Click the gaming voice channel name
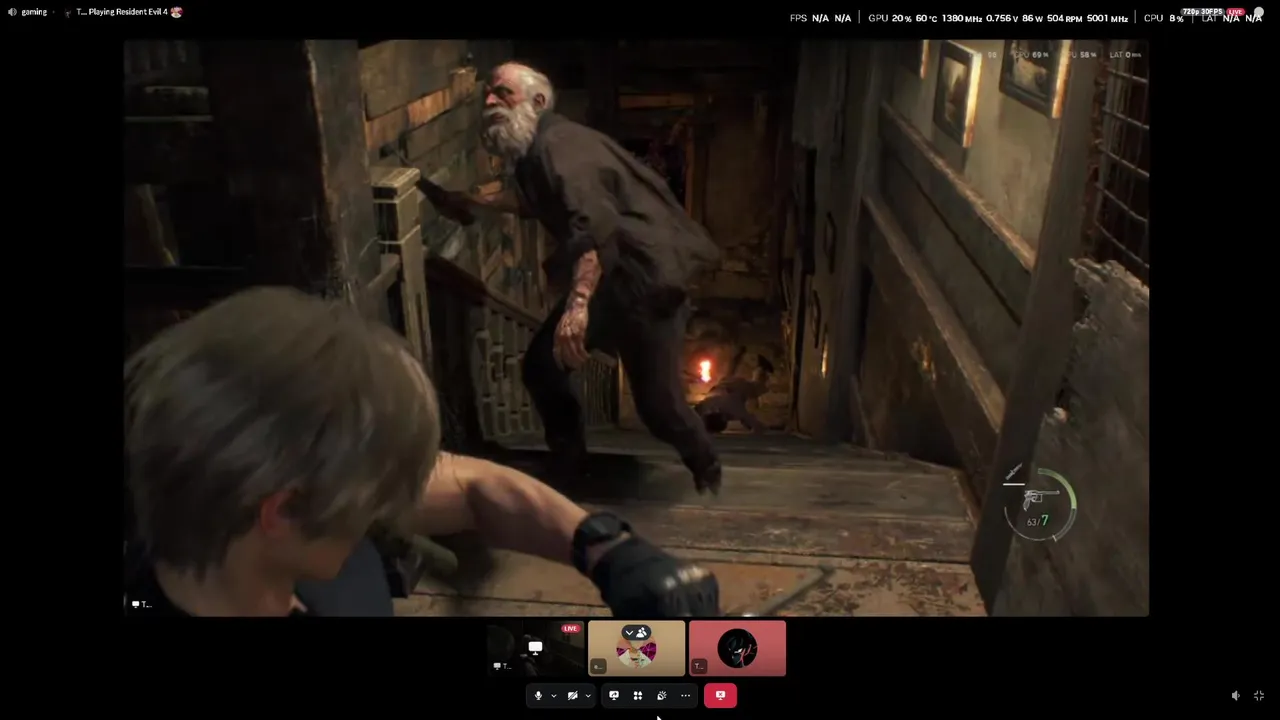 34,12
